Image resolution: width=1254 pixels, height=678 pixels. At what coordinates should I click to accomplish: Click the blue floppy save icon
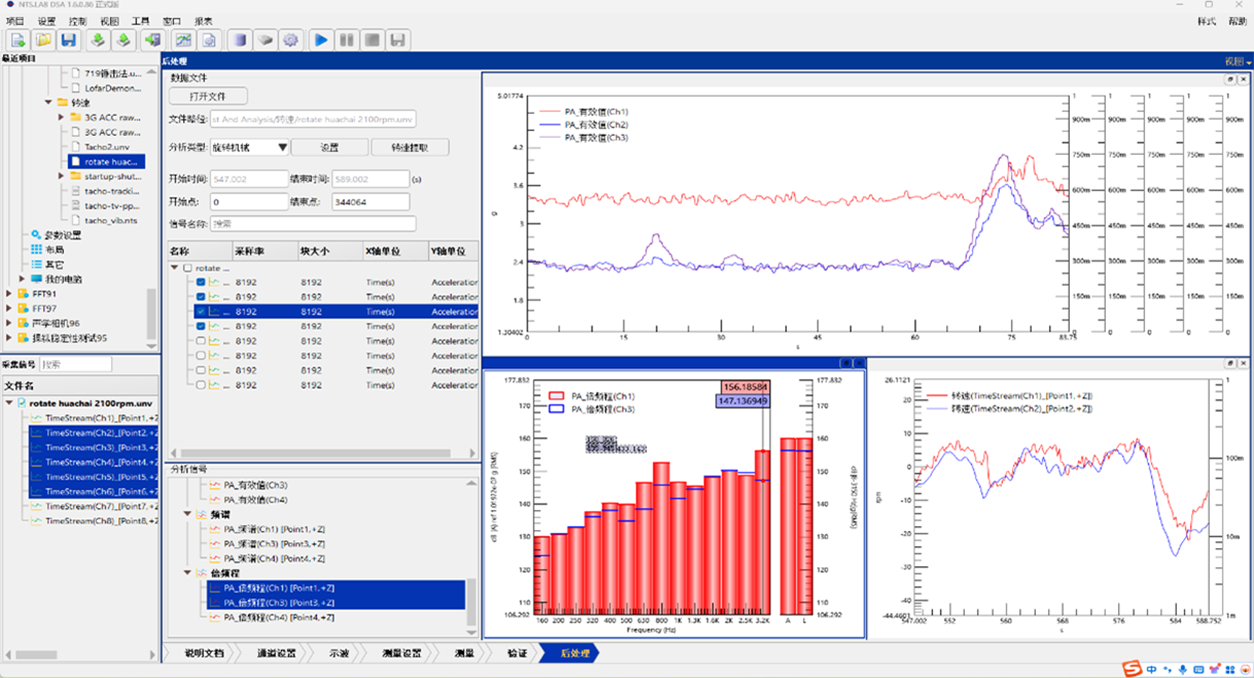point(69,40)
